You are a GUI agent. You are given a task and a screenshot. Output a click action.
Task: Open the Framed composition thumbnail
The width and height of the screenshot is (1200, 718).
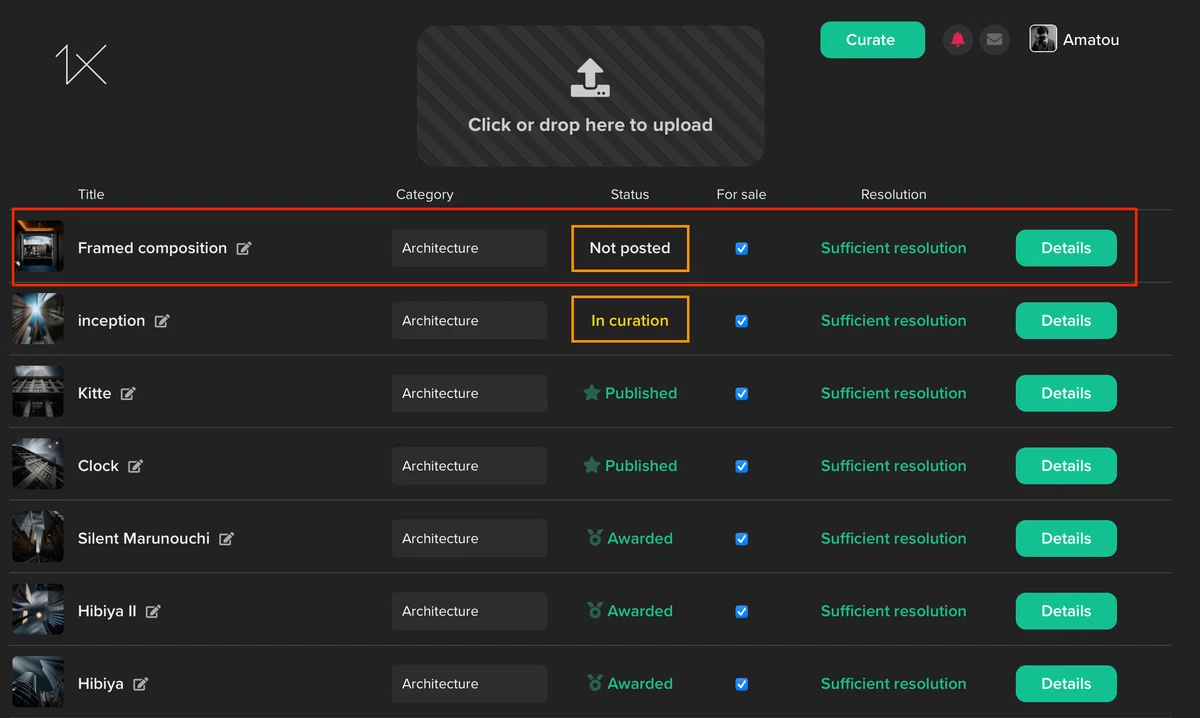pyautogui.click(x=38, y=247)
